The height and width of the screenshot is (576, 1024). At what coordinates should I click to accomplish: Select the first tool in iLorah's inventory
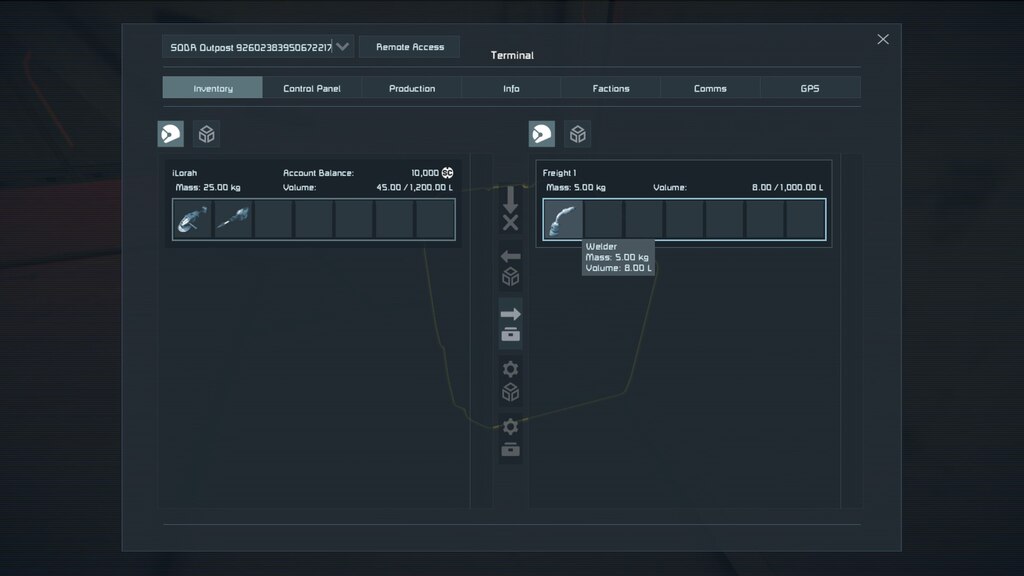tap(192, 219)
